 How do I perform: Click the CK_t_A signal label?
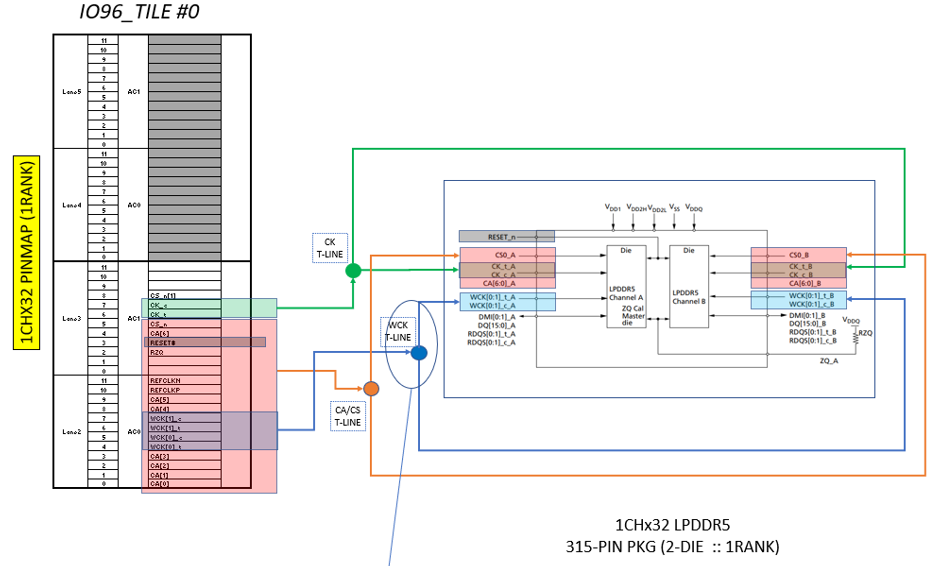[504, 266]
